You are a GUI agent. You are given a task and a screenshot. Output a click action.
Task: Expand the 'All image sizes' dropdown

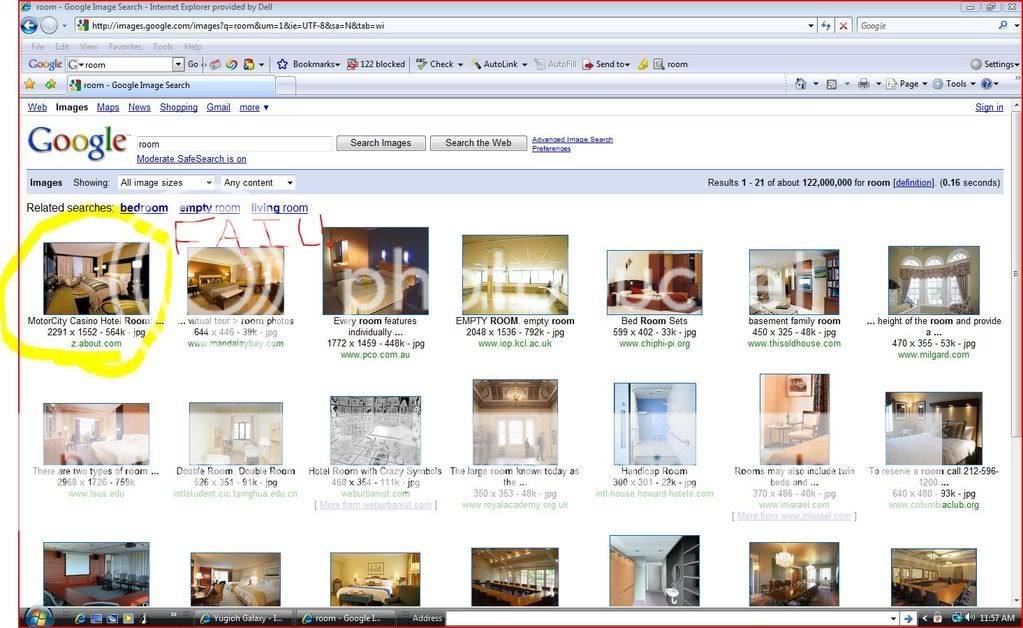click(x=165, y=183)
